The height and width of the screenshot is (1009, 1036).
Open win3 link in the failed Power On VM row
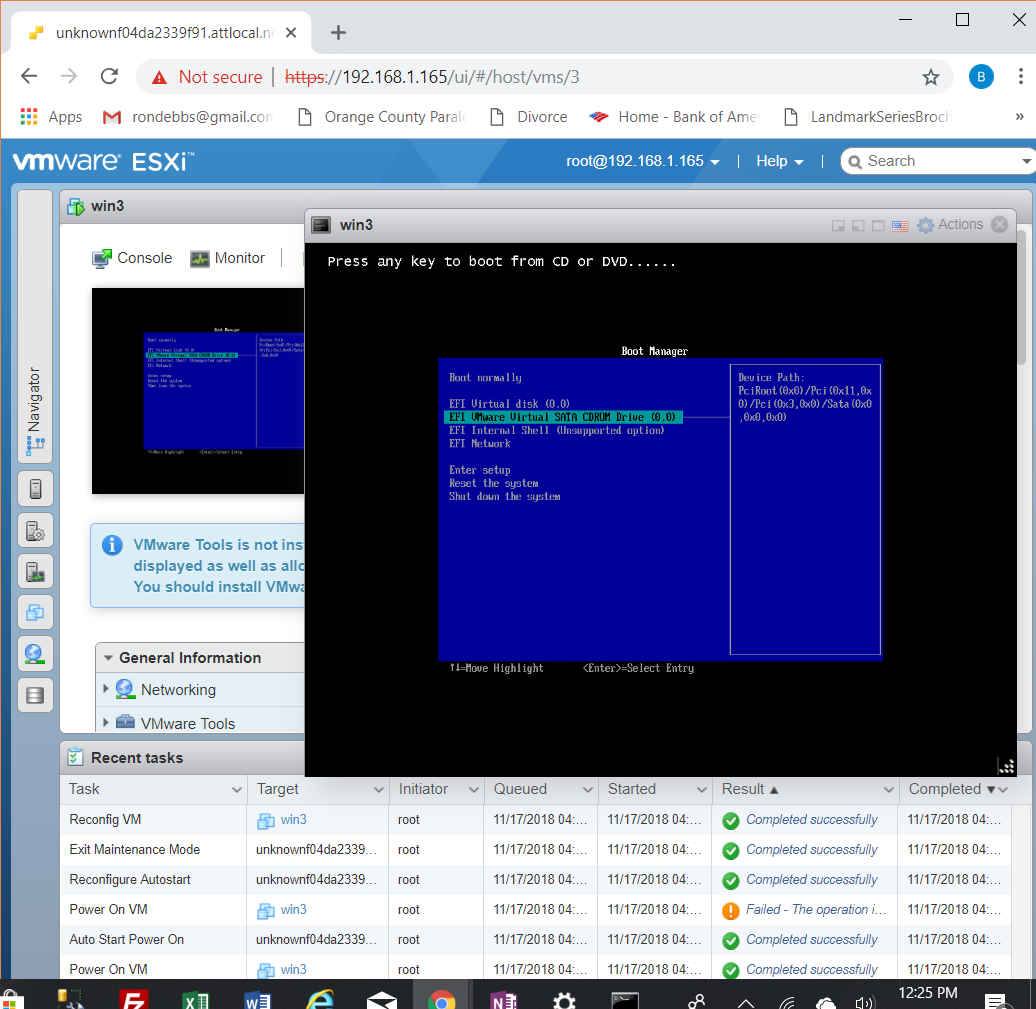click(293, 909)
